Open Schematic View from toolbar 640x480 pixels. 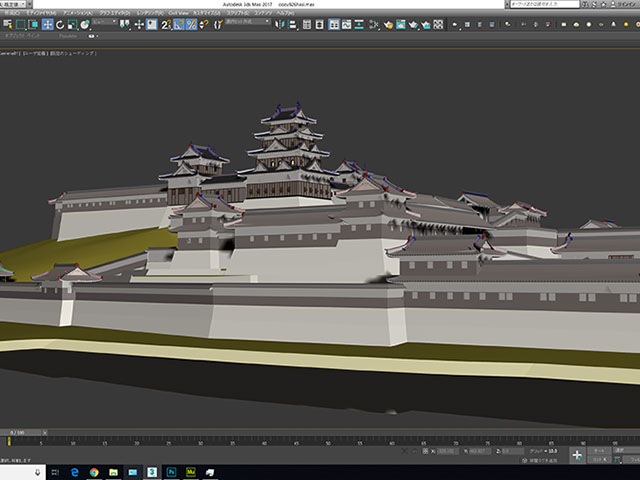(361, 24)
